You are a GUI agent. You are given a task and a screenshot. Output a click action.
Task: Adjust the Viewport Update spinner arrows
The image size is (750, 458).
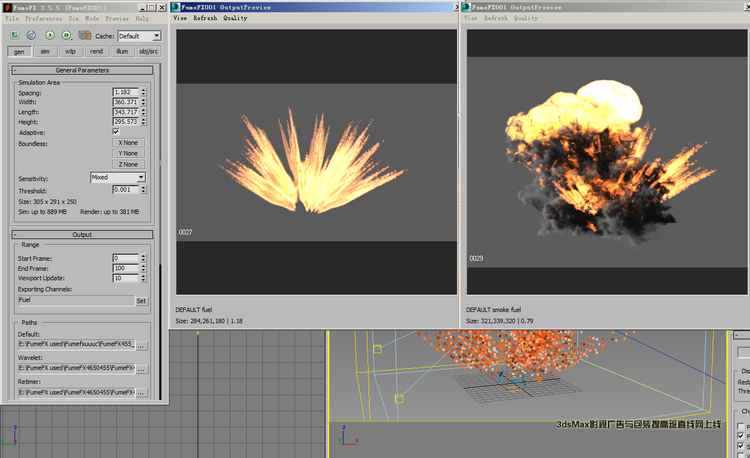click(143, 278)
